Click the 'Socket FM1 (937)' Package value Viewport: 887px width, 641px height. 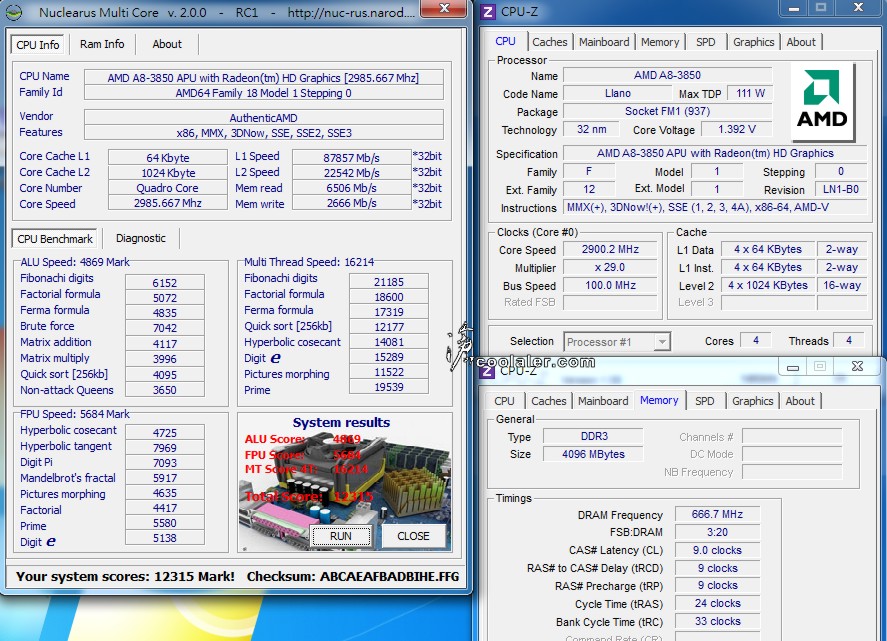[668, 111]
